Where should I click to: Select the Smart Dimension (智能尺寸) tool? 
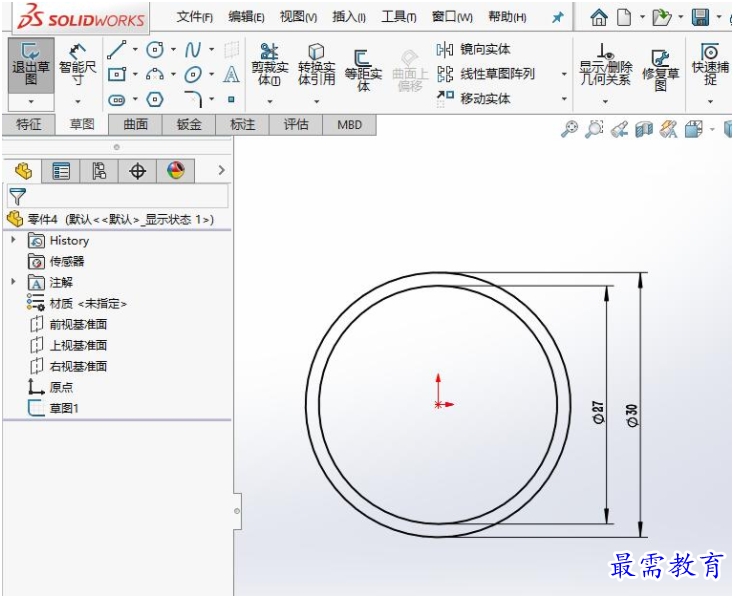point(77,65)
